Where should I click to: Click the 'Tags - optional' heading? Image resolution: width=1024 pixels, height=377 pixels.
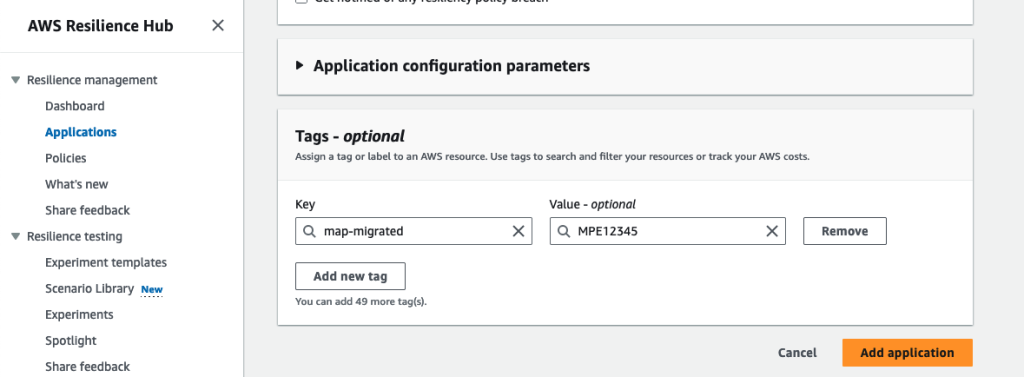coord(350,136)
